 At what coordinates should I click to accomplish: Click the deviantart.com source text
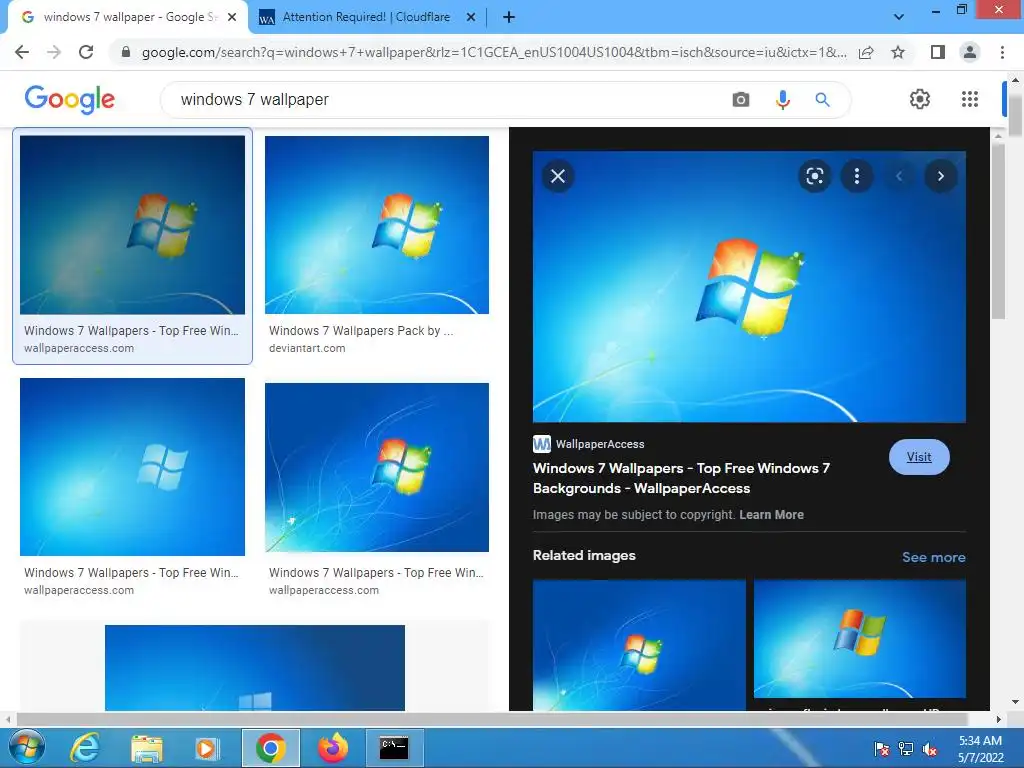click(307, 348)
